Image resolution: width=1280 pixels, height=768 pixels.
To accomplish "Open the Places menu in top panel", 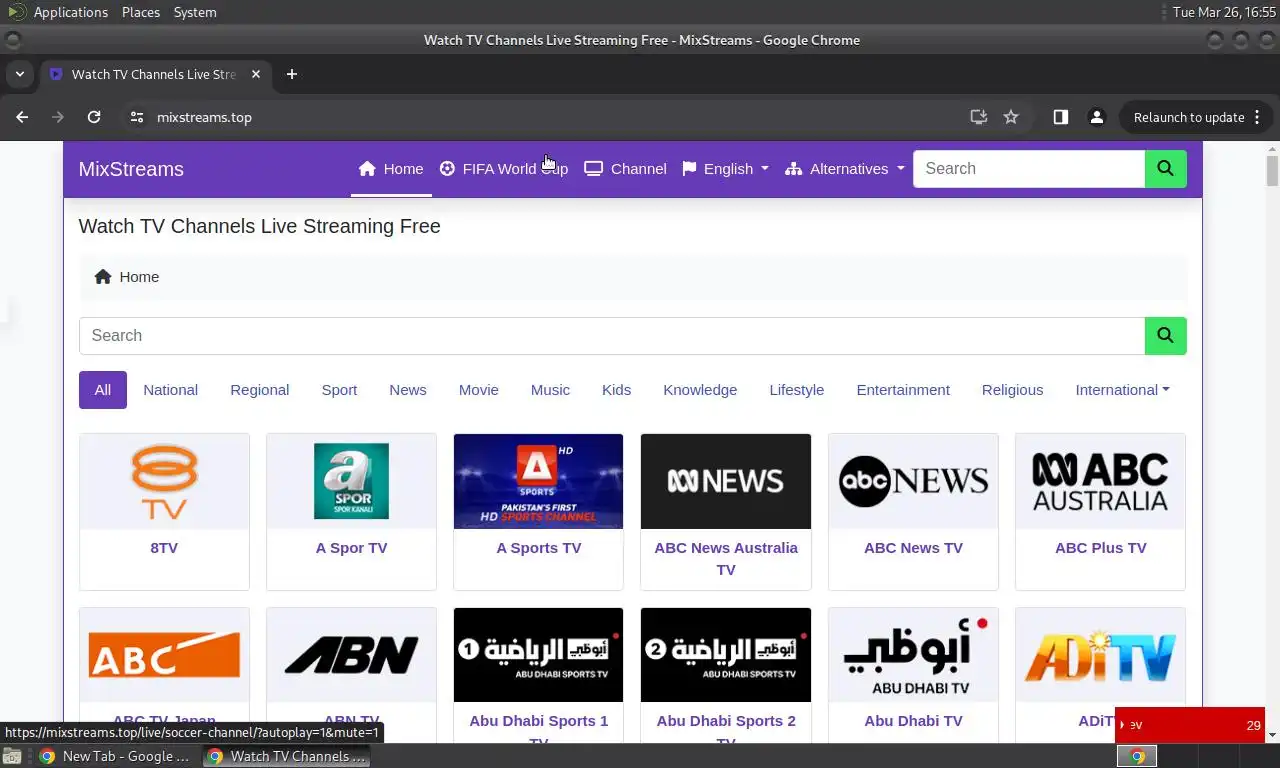I will click(x=141, y=12).
